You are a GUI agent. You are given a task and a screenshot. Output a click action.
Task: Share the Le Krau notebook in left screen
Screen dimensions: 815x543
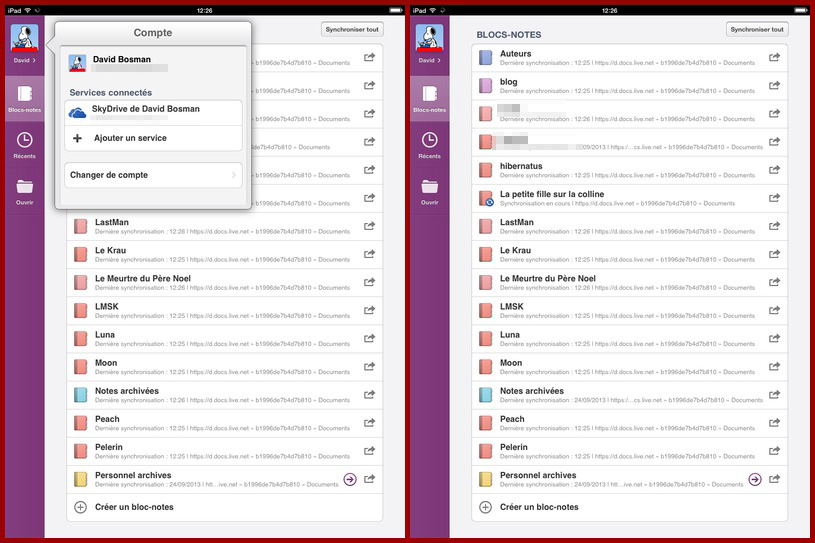(x=370, y=254)
